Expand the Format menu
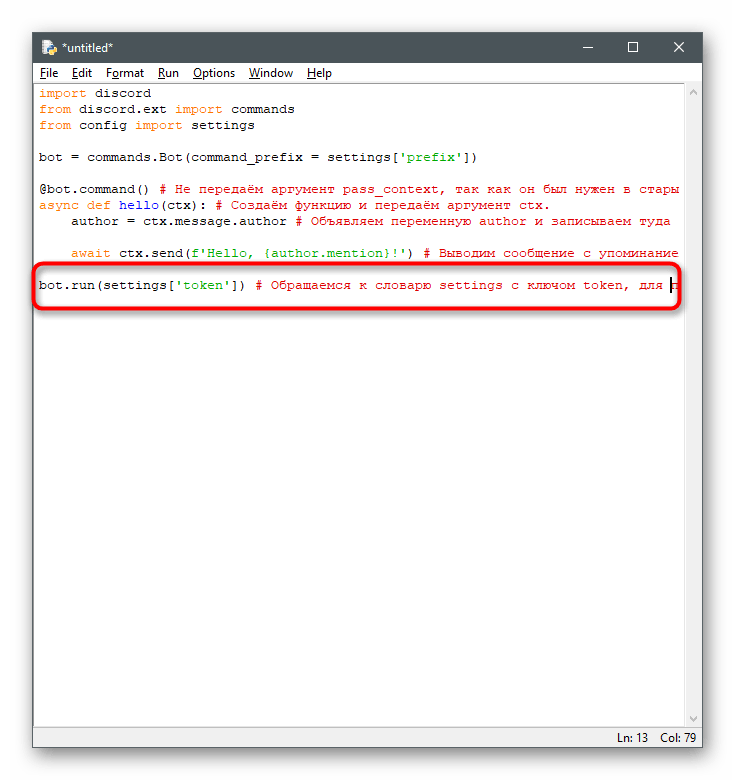The height and width of the screenshot is (780, 735). coord(125,73)
